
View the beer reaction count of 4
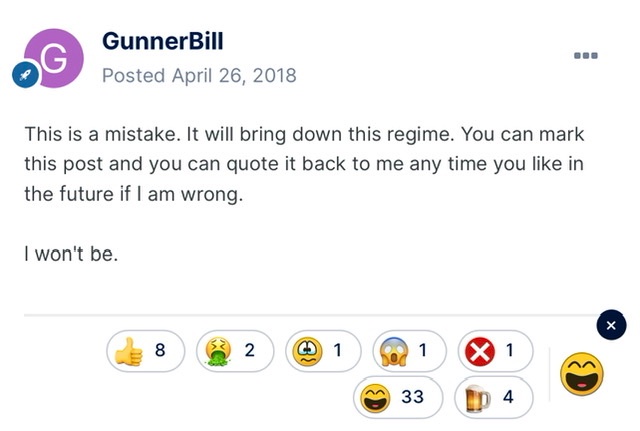(508, 397)
